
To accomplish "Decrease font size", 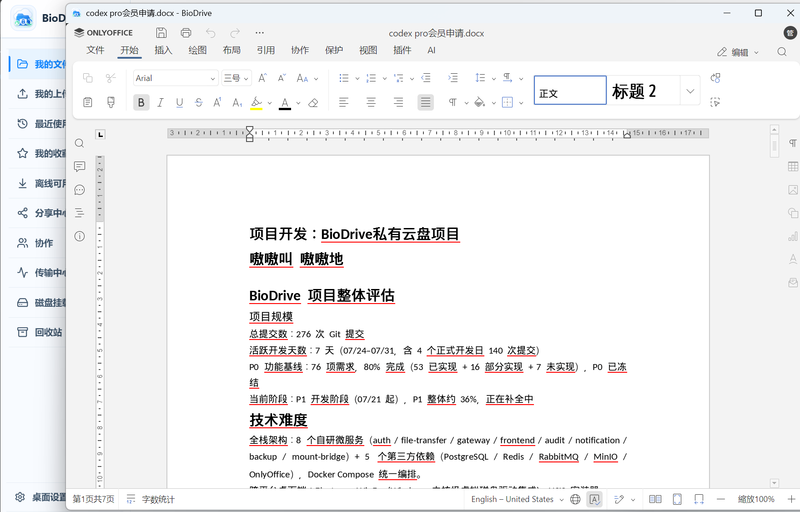I will (282, 78).
